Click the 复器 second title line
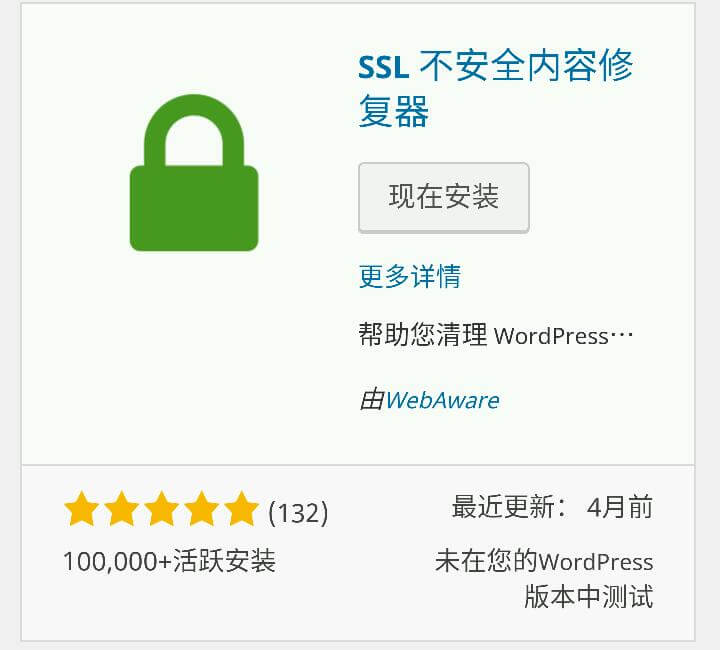 (x=394, y=111)
